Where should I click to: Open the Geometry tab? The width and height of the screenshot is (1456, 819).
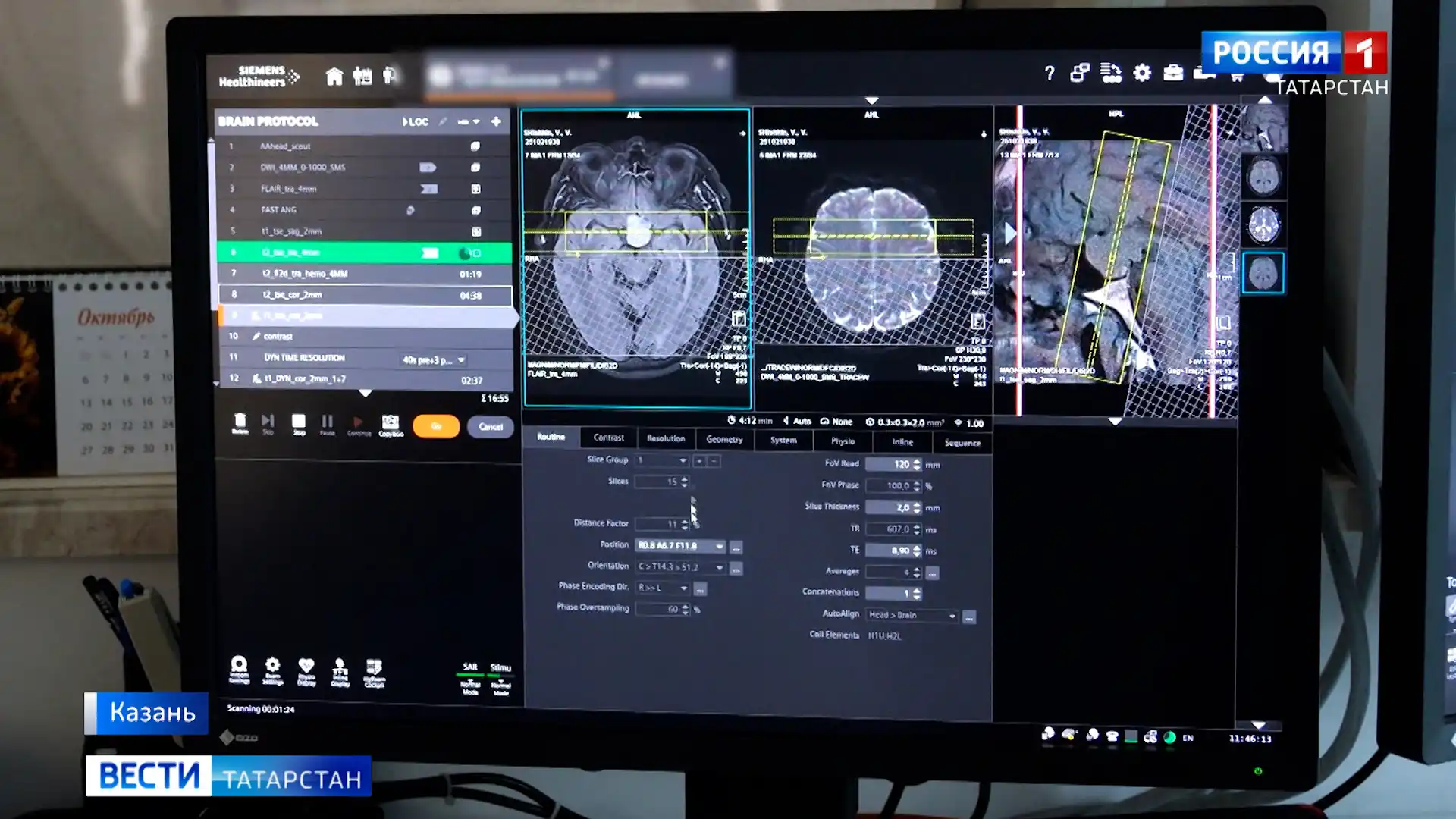tap(724, 440)
